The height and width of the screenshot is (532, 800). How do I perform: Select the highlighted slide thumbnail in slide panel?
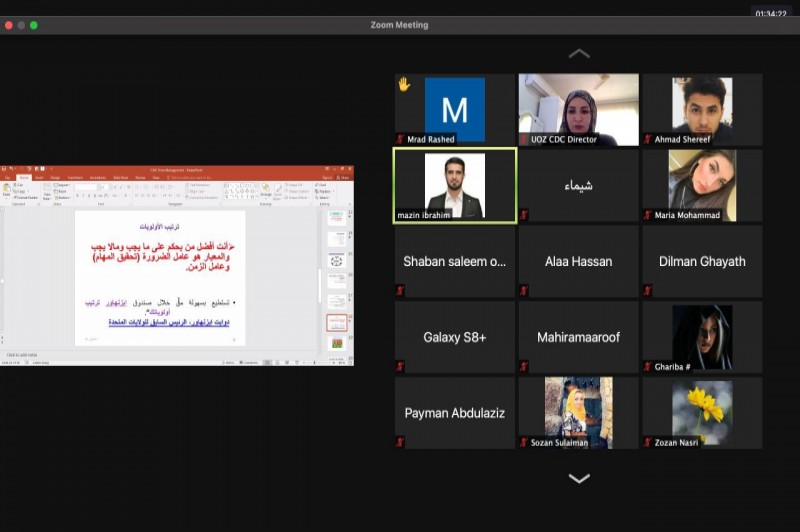(x=336, y=323)
